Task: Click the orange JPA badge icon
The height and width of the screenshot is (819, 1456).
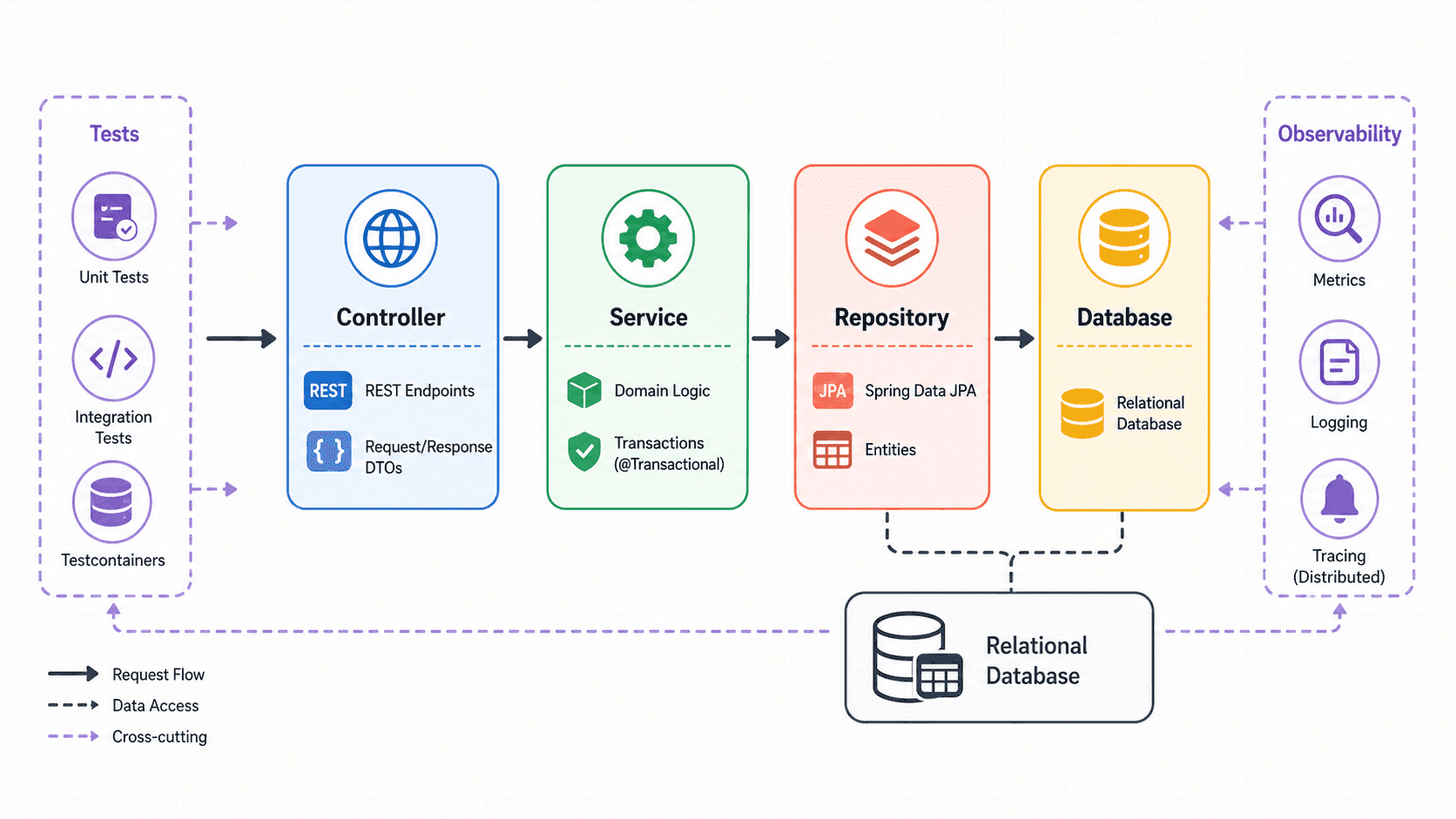Action: pyautogui.click(x=832, y=391)
